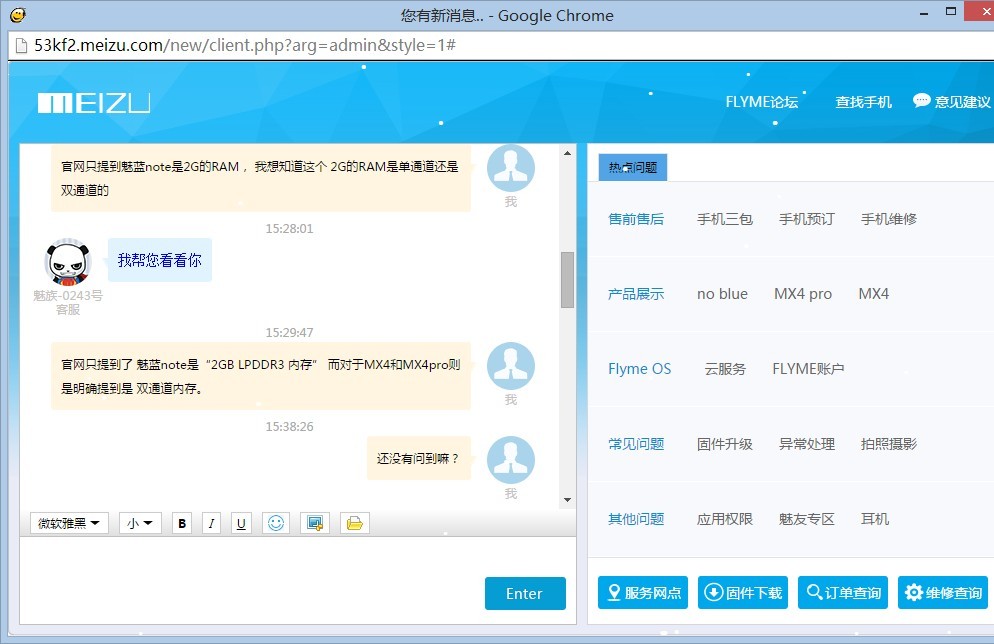Click the page icon in the address bar
Viewport: 994px width, 644px height.
pos(21,46)
